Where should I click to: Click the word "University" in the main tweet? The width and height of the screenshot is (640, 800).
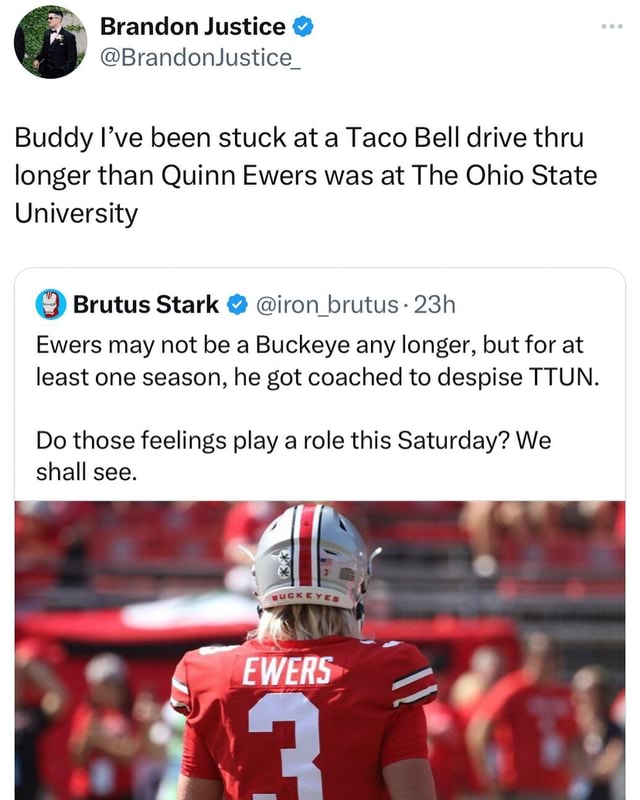point(76,214)
